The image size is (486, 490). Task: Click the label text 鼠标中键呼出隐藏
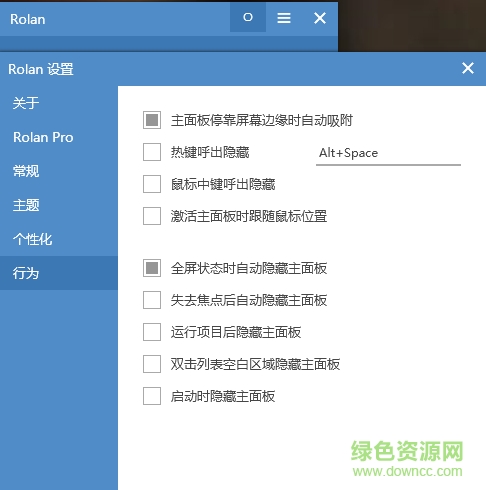pyautogui.click(x=223, y=184)
